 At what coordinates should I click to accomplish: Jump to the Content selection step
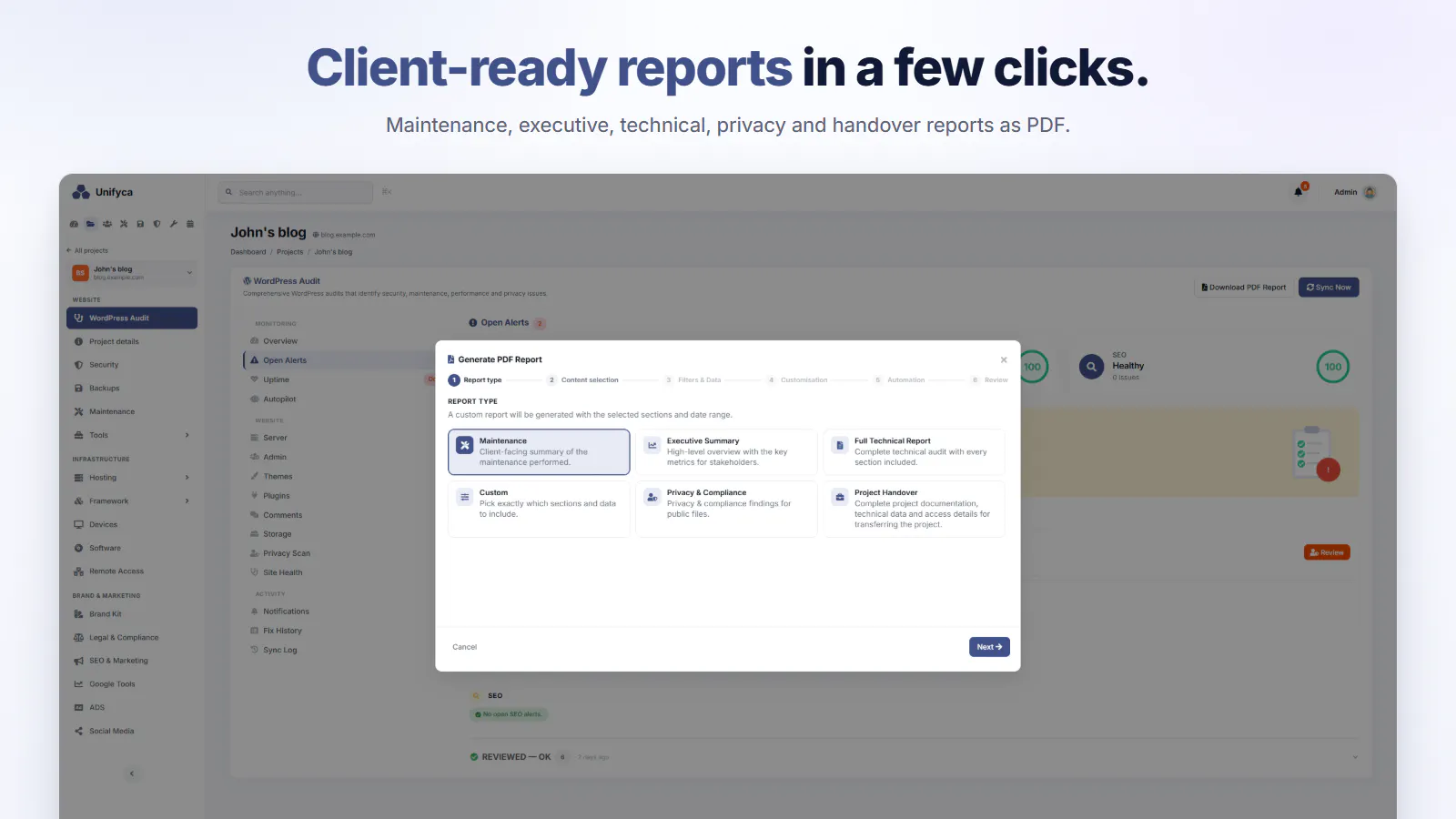[582, 380]
